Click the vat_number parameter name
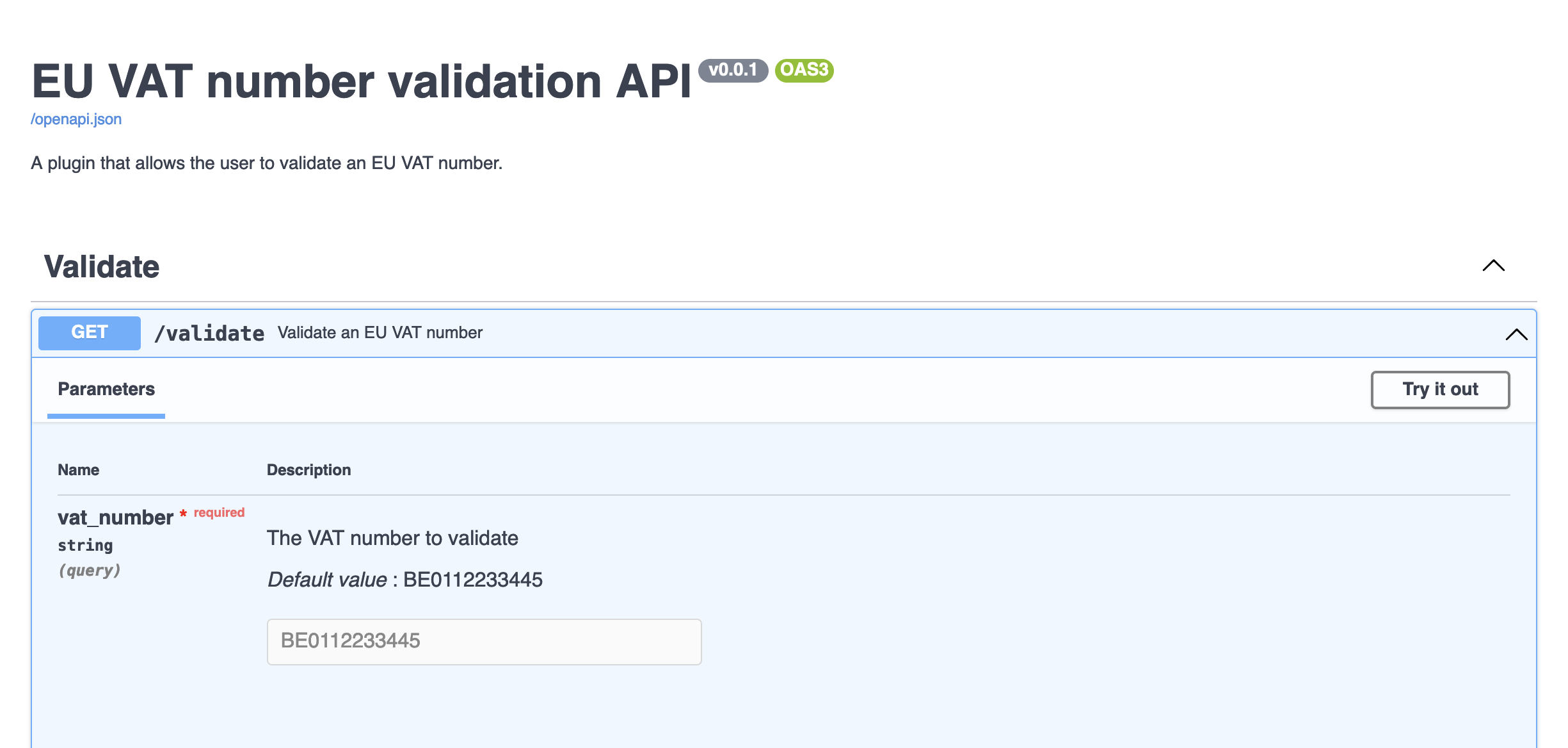 (x=114, y=516)
